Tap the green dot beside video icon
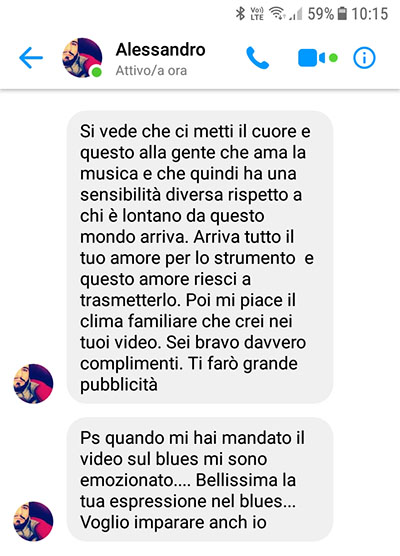 [x=333, y=58]
